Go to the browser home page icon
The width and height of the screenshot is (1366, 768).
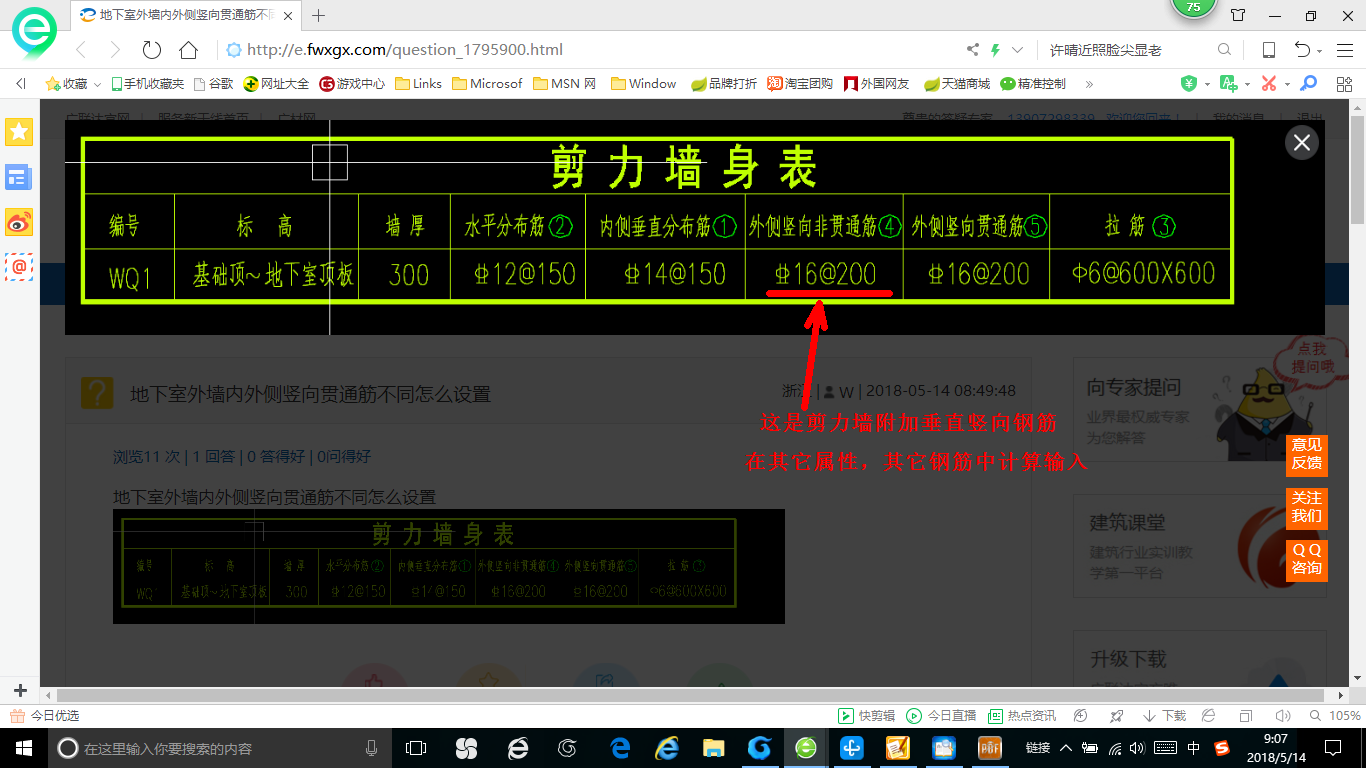click(188, 50)
